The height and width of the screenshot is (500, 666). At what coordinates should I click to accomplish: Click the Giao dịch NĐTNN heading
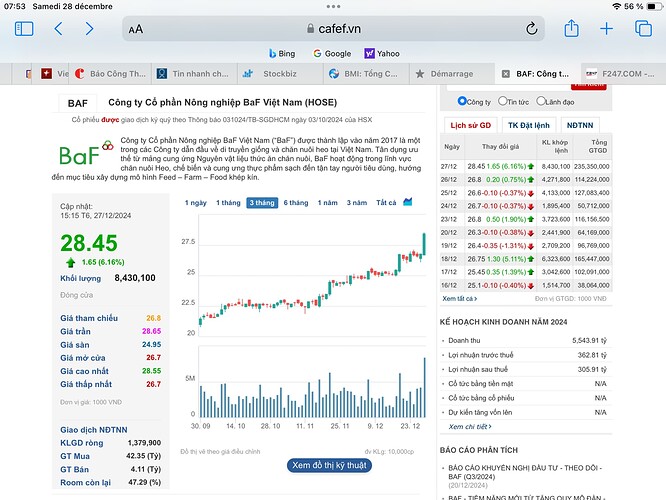click(94, 430)
